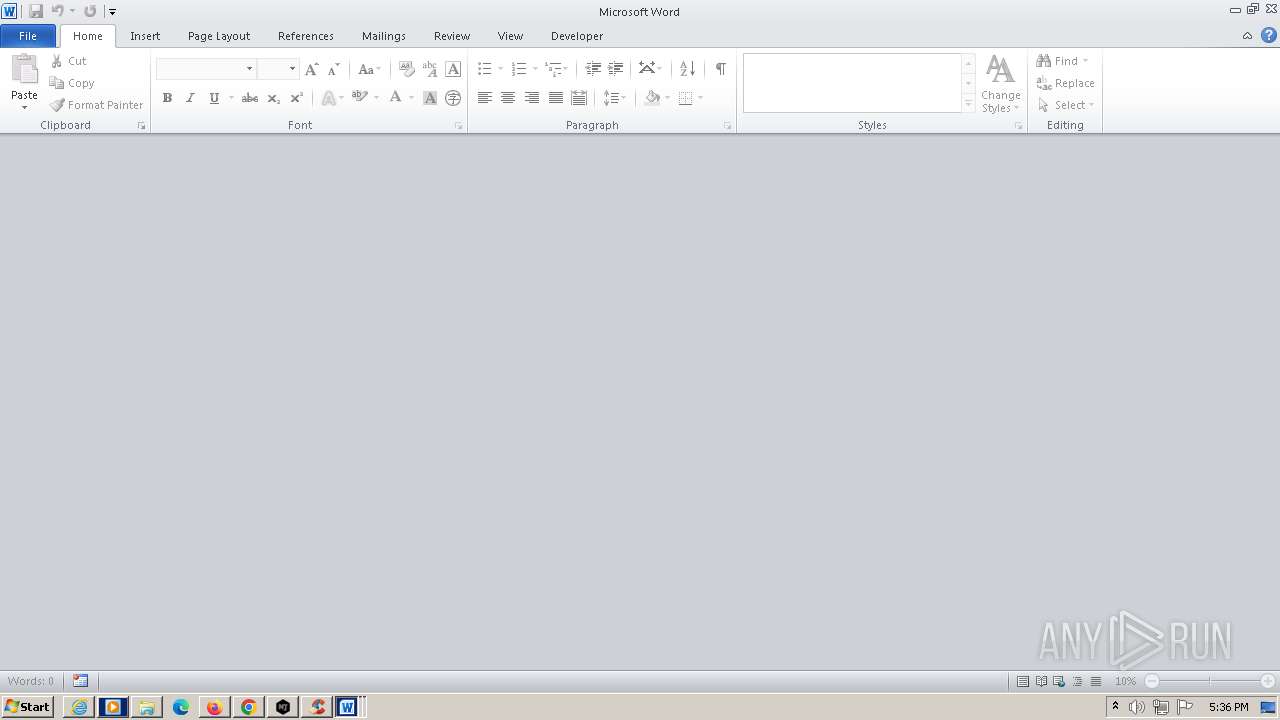1280x720 pixels.
Task: Click the Text Effects icon
Action: tap(328, 98)
